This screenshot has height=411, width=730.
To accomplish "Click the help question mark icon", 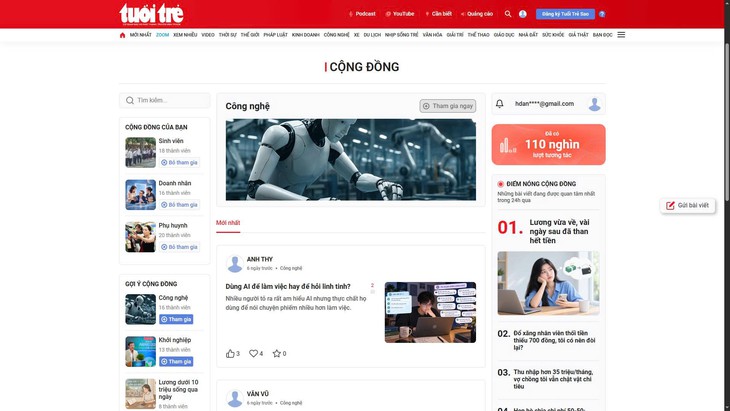I will tap(602, 14).
